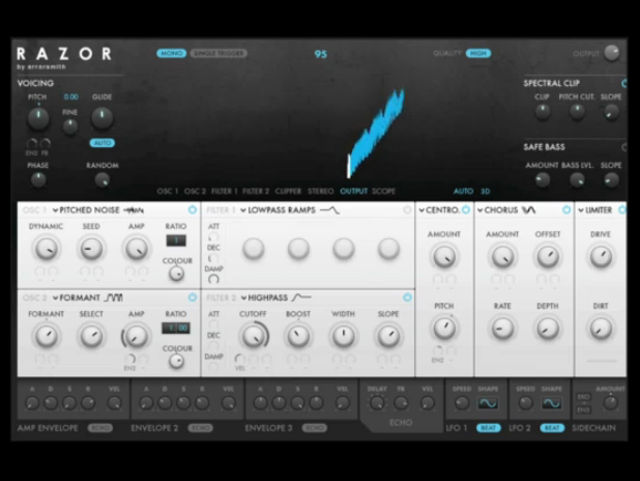The image size is (640, 481).
Task: Toggle Amp Envelope ECHO button
Action: pos(100,428)
